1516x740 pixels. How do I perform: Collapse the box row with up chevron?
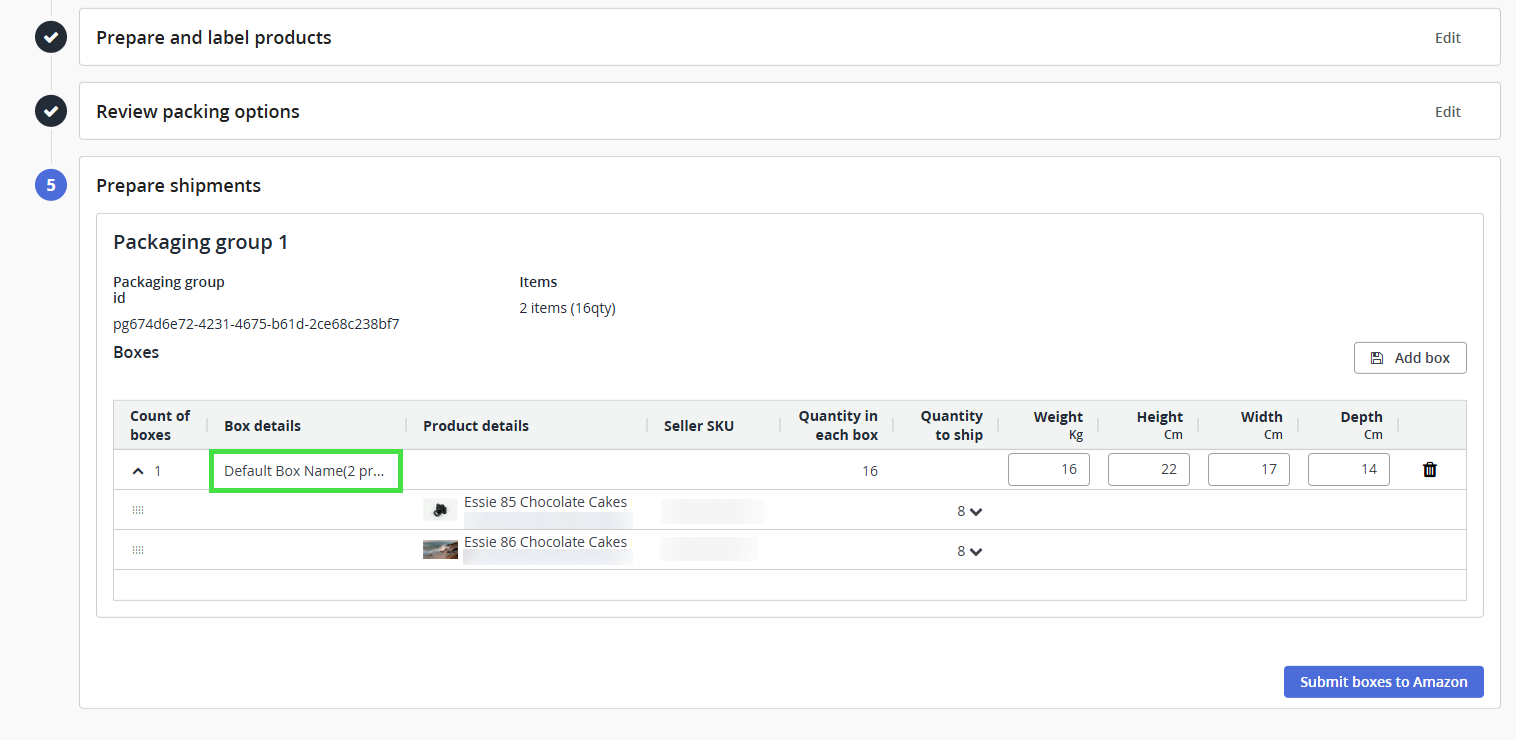point(138,471)
